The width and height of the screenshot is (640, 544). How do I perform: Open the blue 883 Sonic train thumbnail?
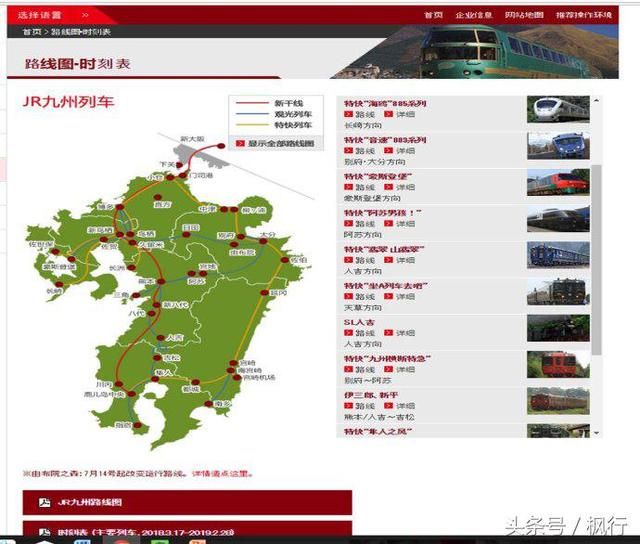(558, 146)
